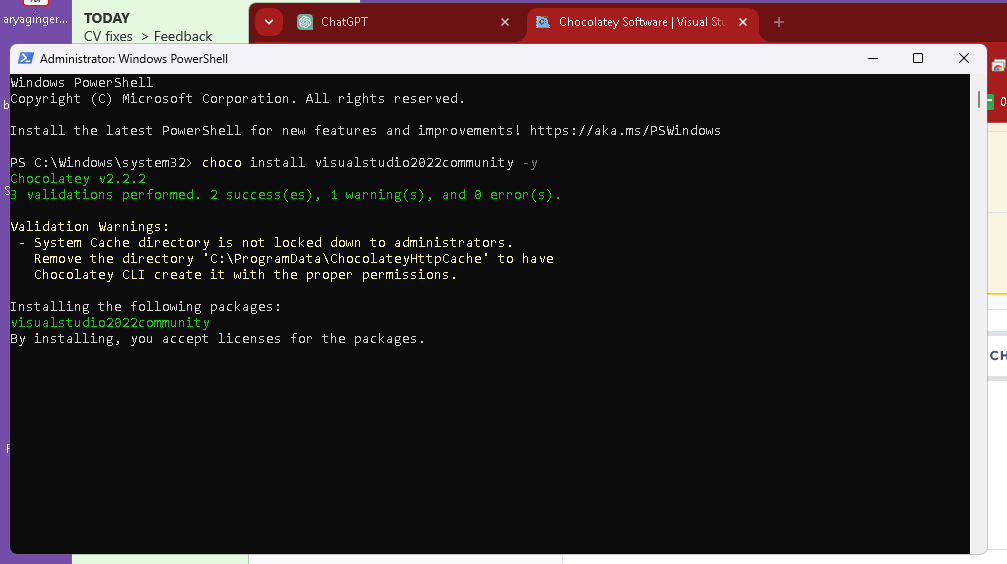Close the ChatGPT browser tab
The height and width of the screenshot is (564, 1007).
[505, 22]
